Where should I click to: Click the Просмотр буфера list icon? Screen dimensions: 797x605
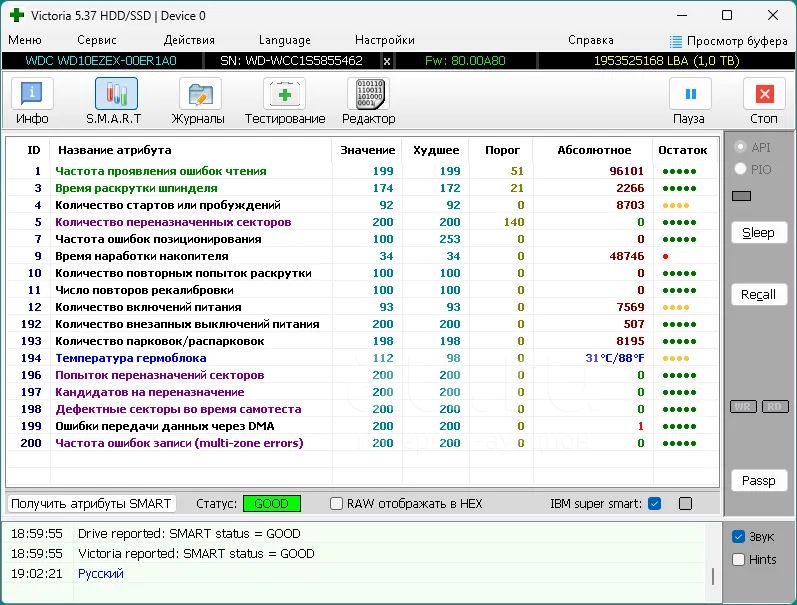pos(676,41)
